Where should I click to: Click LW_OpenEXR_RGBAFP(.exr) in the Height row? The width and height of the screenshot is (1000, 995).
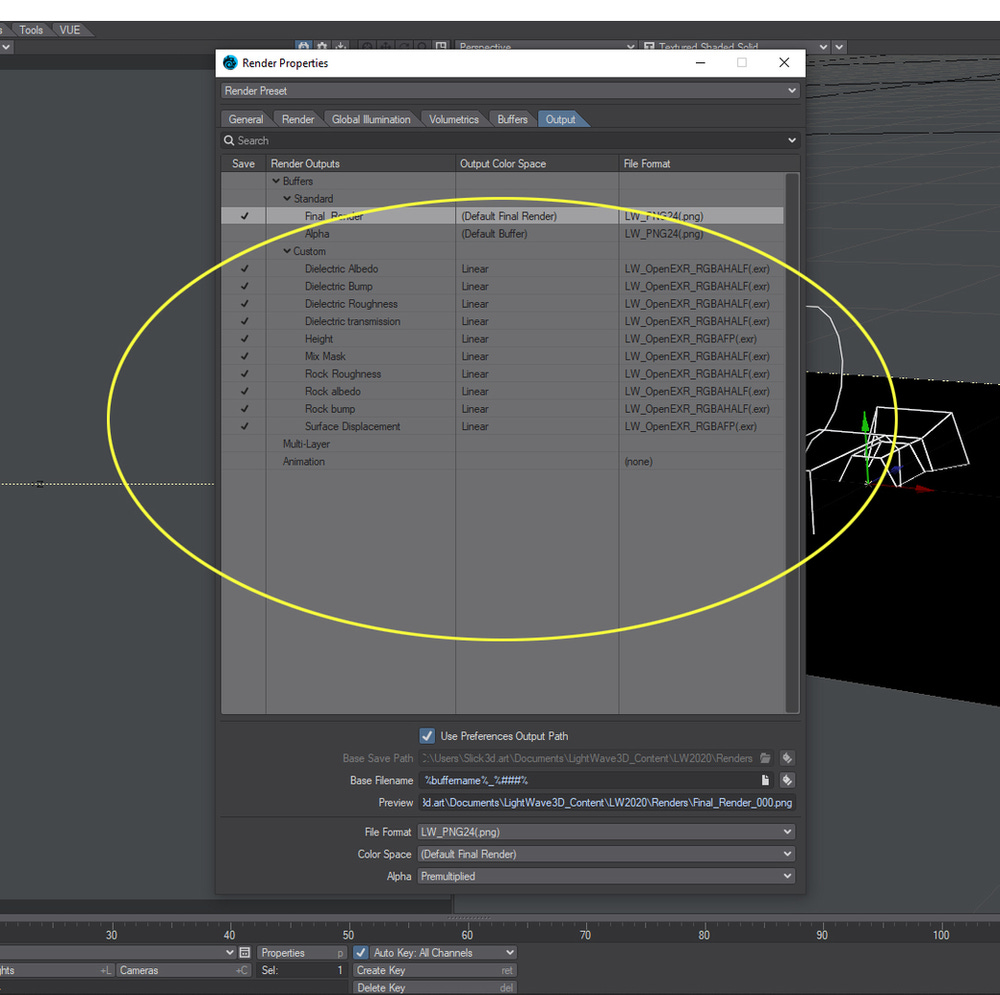coord(691,339)
